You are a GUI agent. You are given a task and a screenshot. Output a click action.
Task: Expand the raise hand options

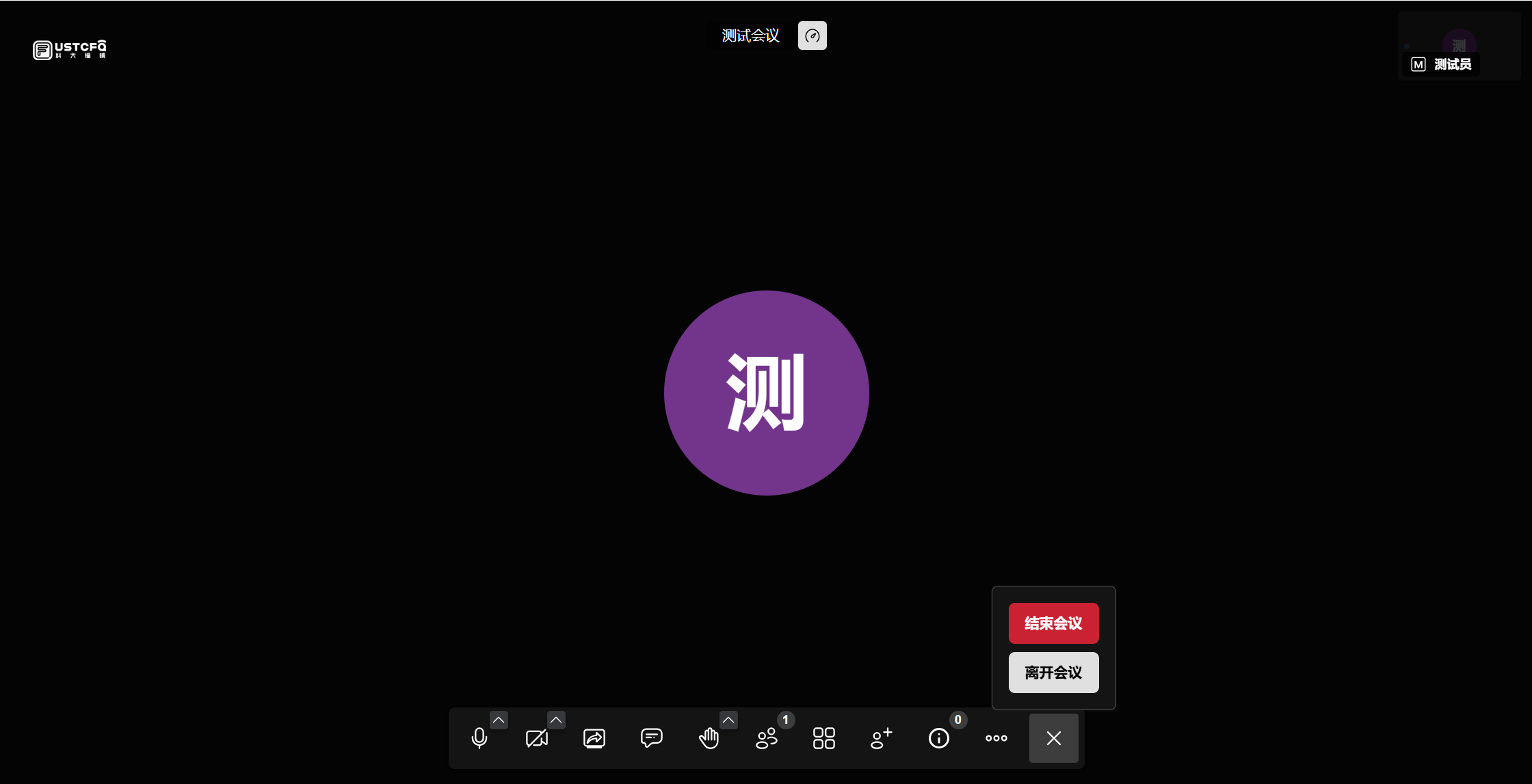point(728,720)
